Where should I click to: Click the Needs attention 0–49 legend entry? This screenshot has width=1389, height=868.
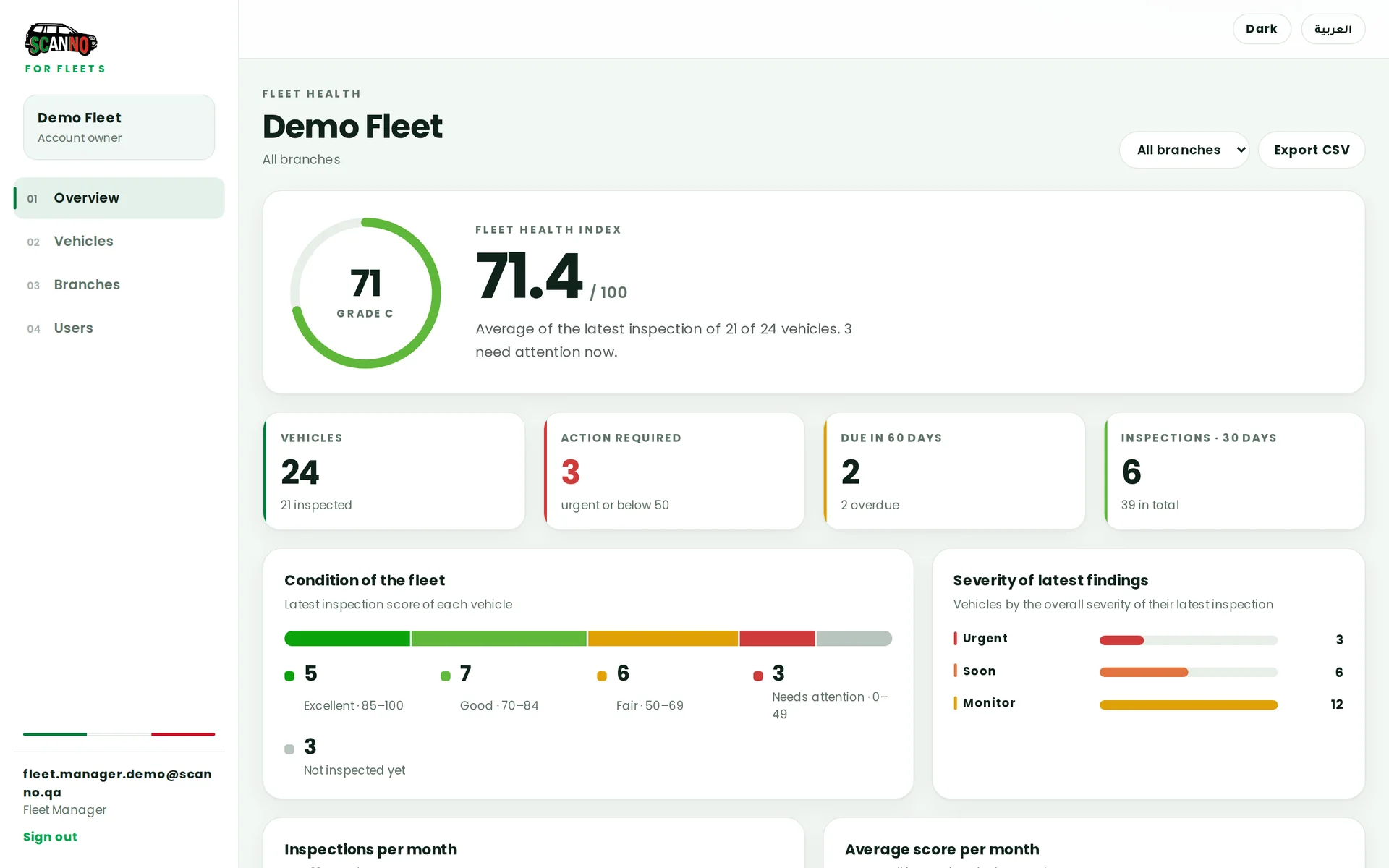click(821, 692)
